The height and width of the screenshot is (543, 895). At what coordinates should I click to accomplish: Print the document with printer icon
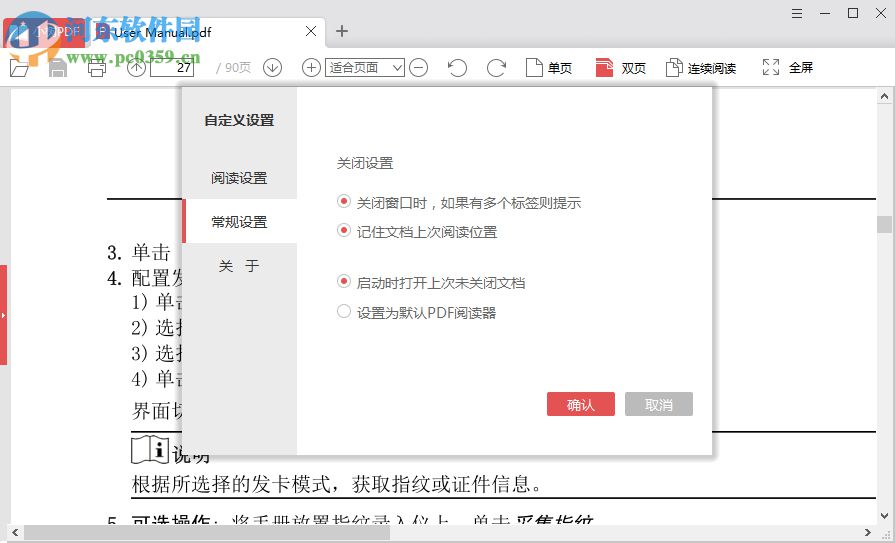(x=96, y=67)
